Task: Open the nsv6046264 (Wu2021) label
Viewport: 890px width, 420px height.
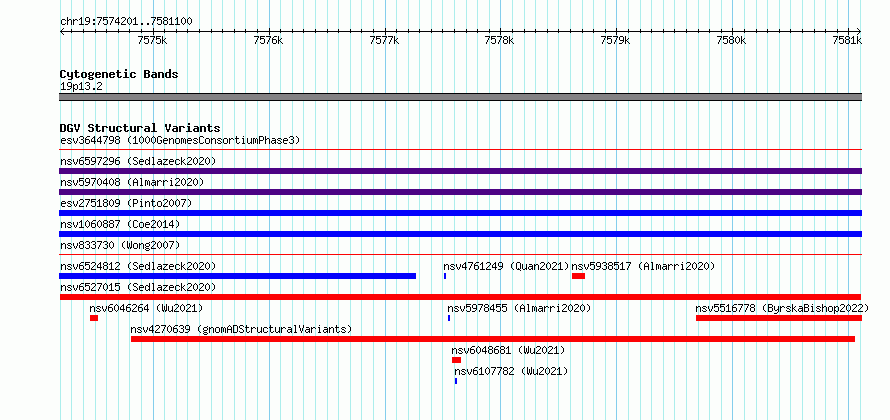Action: [x=146, y=308]
